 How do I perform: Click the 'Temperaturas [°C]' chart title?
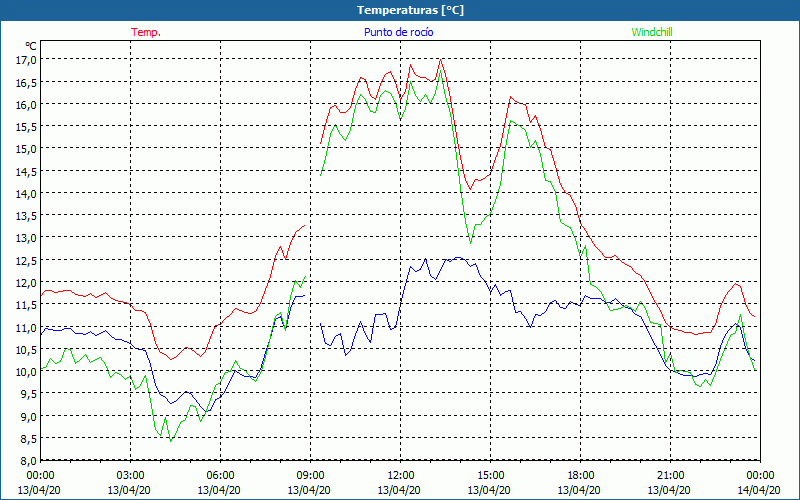[410, 10]
